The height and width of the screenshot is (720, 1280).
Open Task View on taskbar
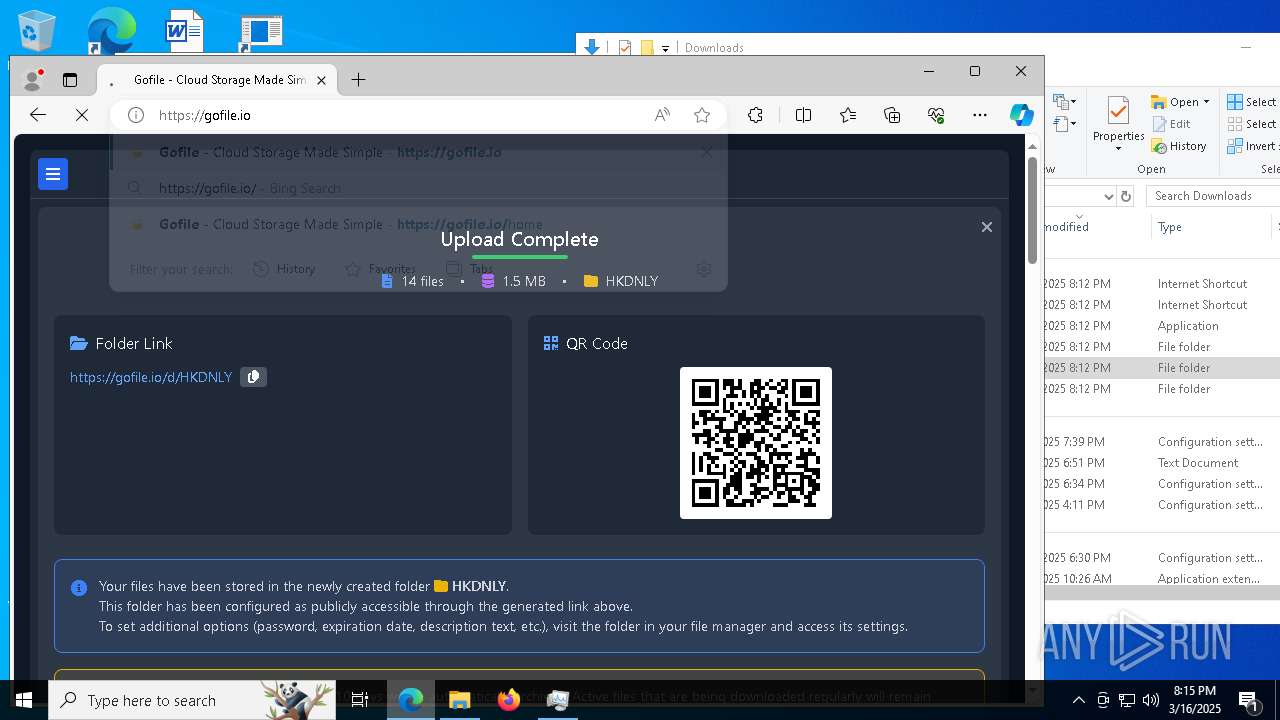coord(361,700)
